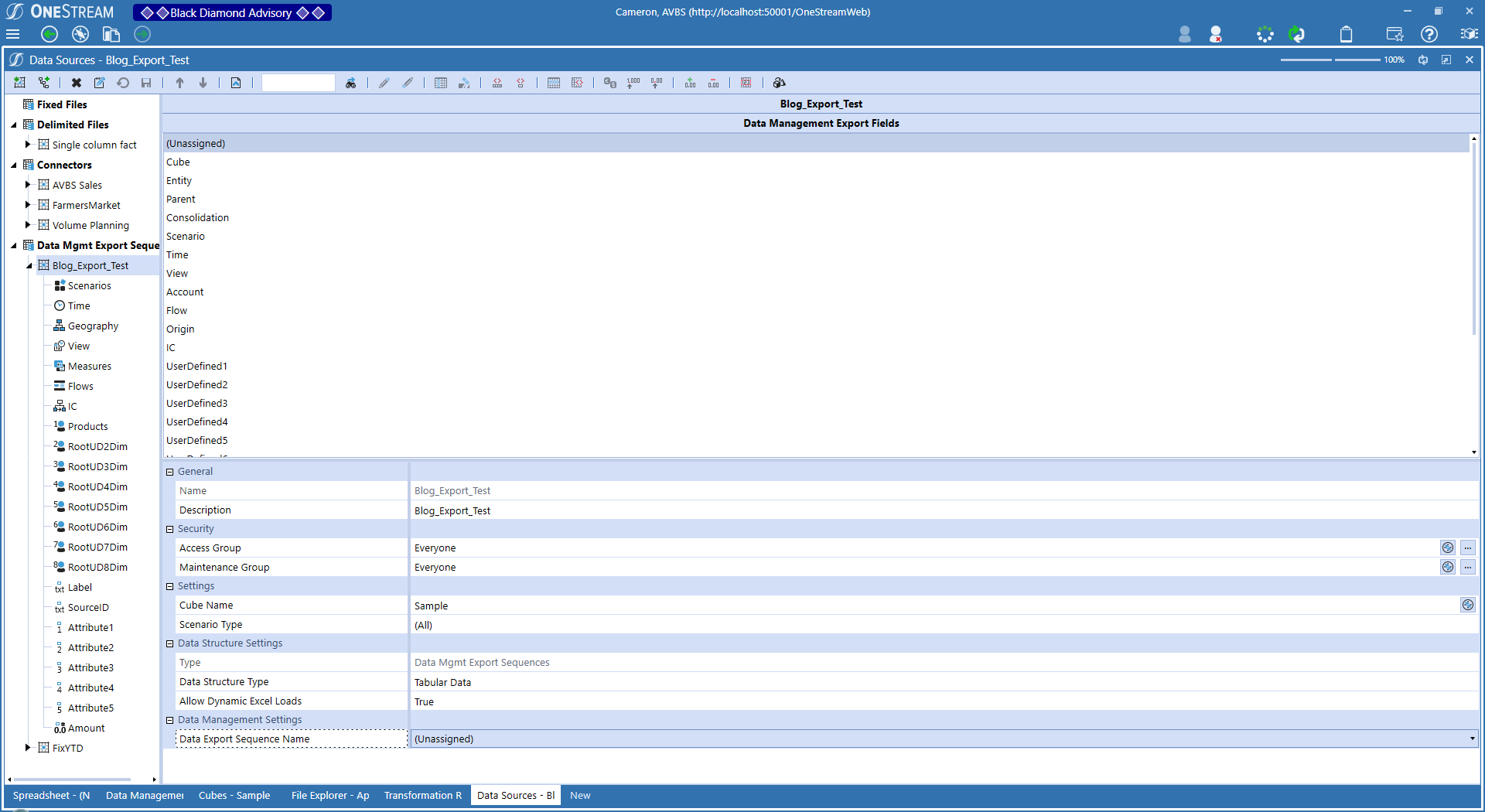
Task: Click the Scenario Type (All) value
Action: coord(423,625)
